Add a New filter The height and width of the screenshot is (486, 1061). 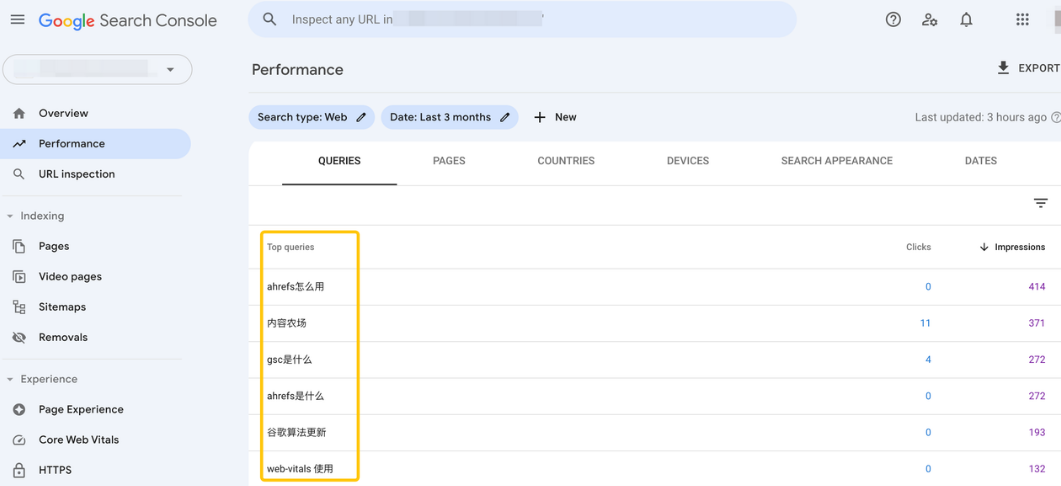point(555,117)
